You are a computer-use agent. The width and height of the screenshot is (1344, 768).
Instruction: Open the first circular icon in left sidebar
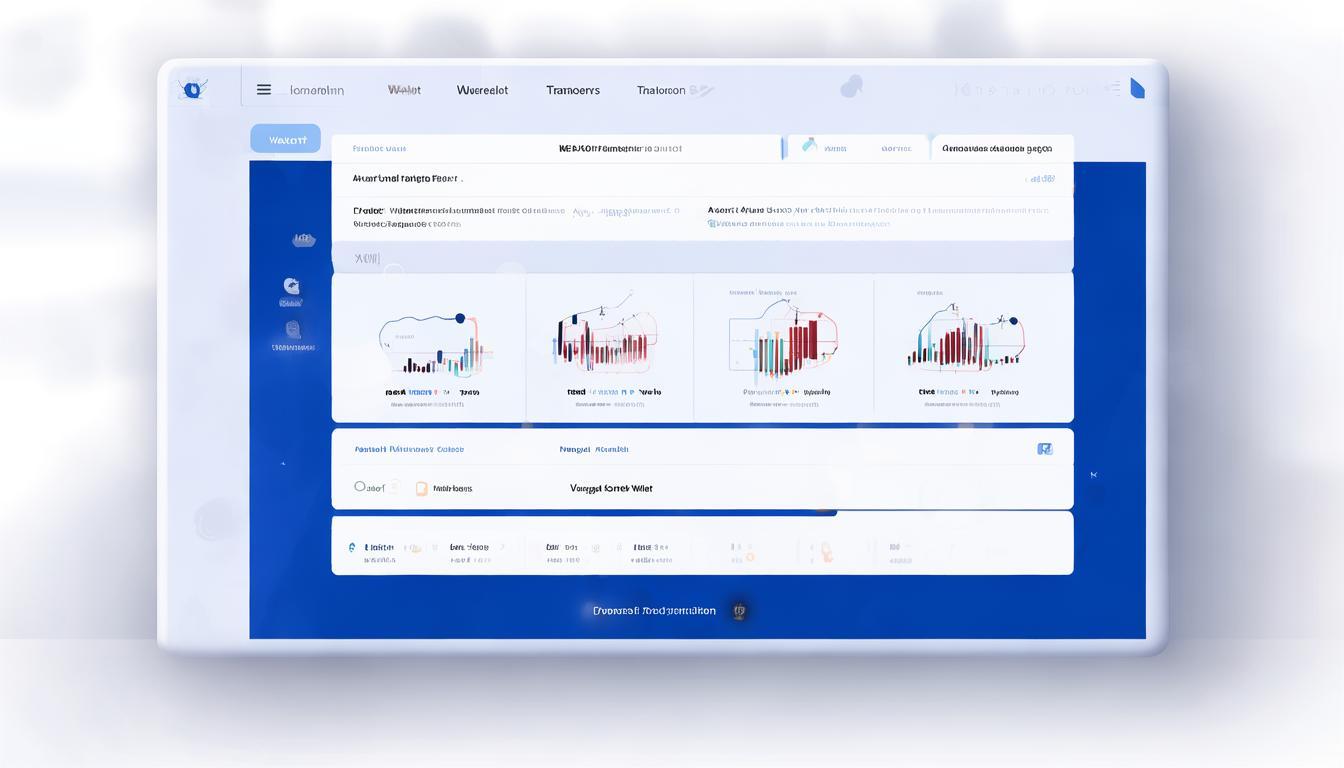point(291,287)
